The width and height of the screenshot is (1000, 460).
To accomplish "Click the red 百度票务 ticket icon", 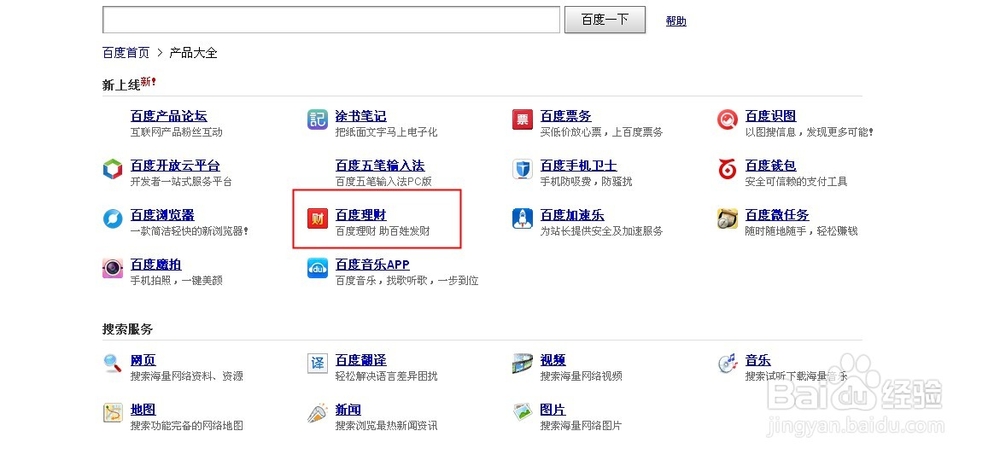I will point(522,119).
